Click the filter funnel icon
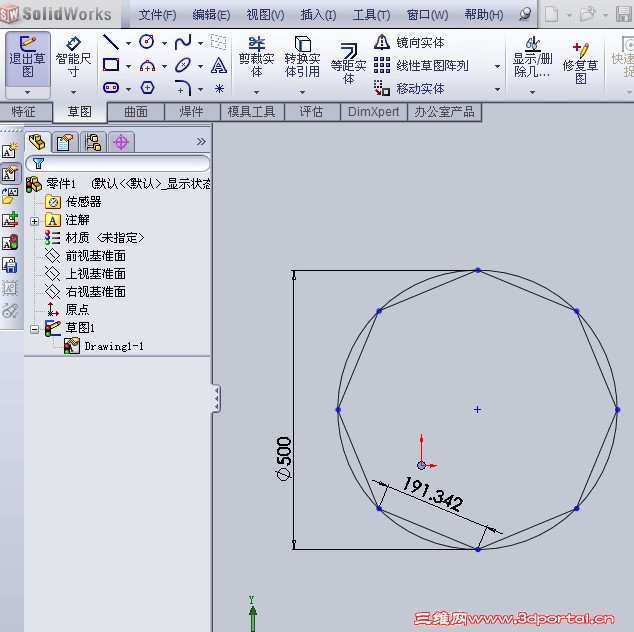 click(38, 163)
